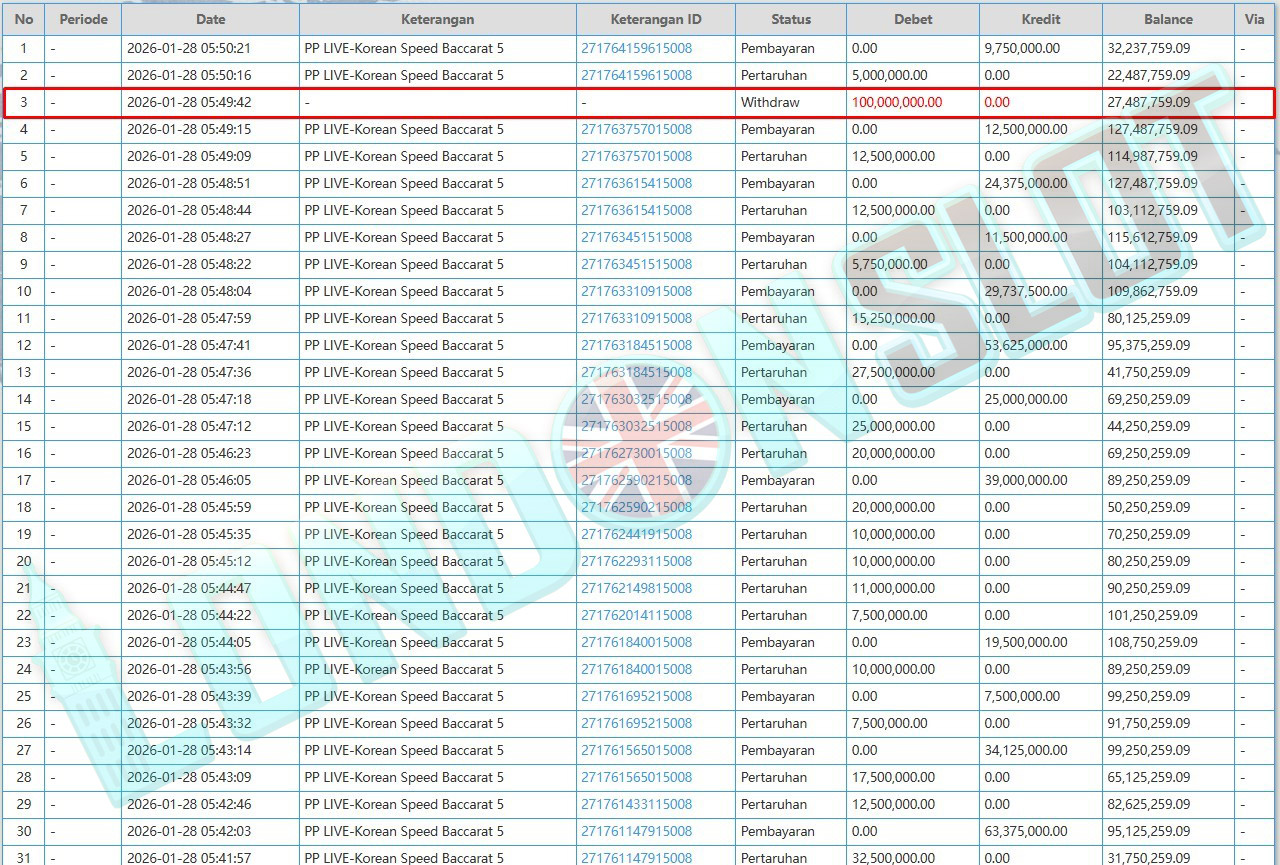Viewport: 1280px width, 865px height.
Task: Open the 271762149815008 transaction link
Action: coord(636,588)
